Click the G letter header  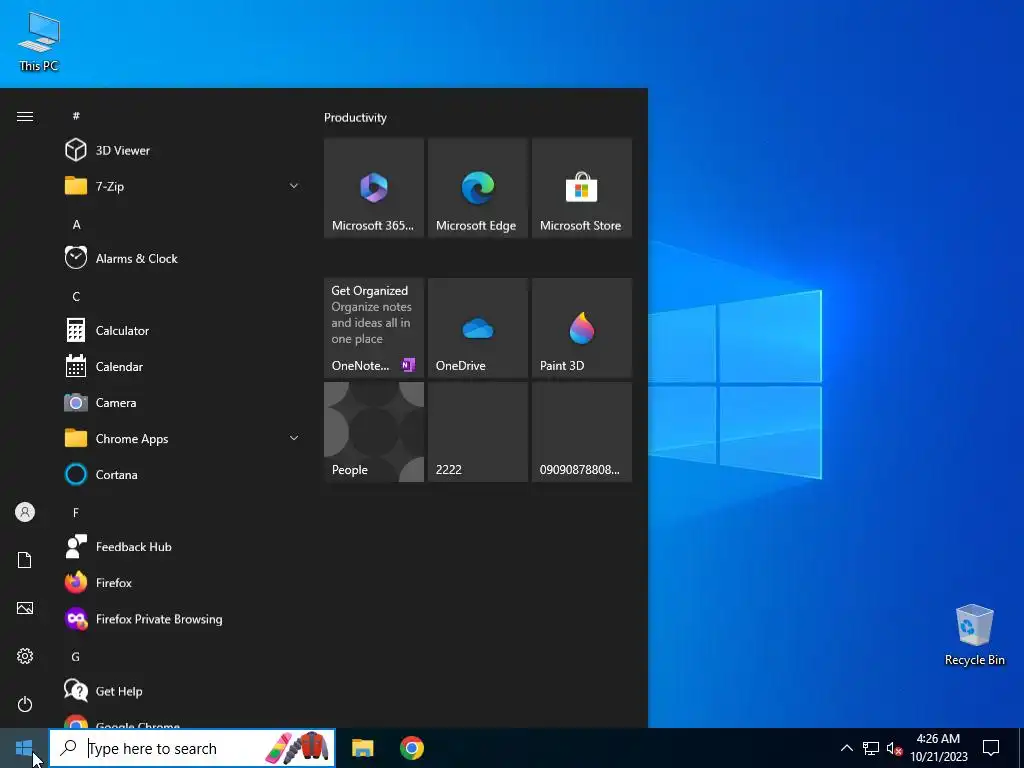coord(76,657)
